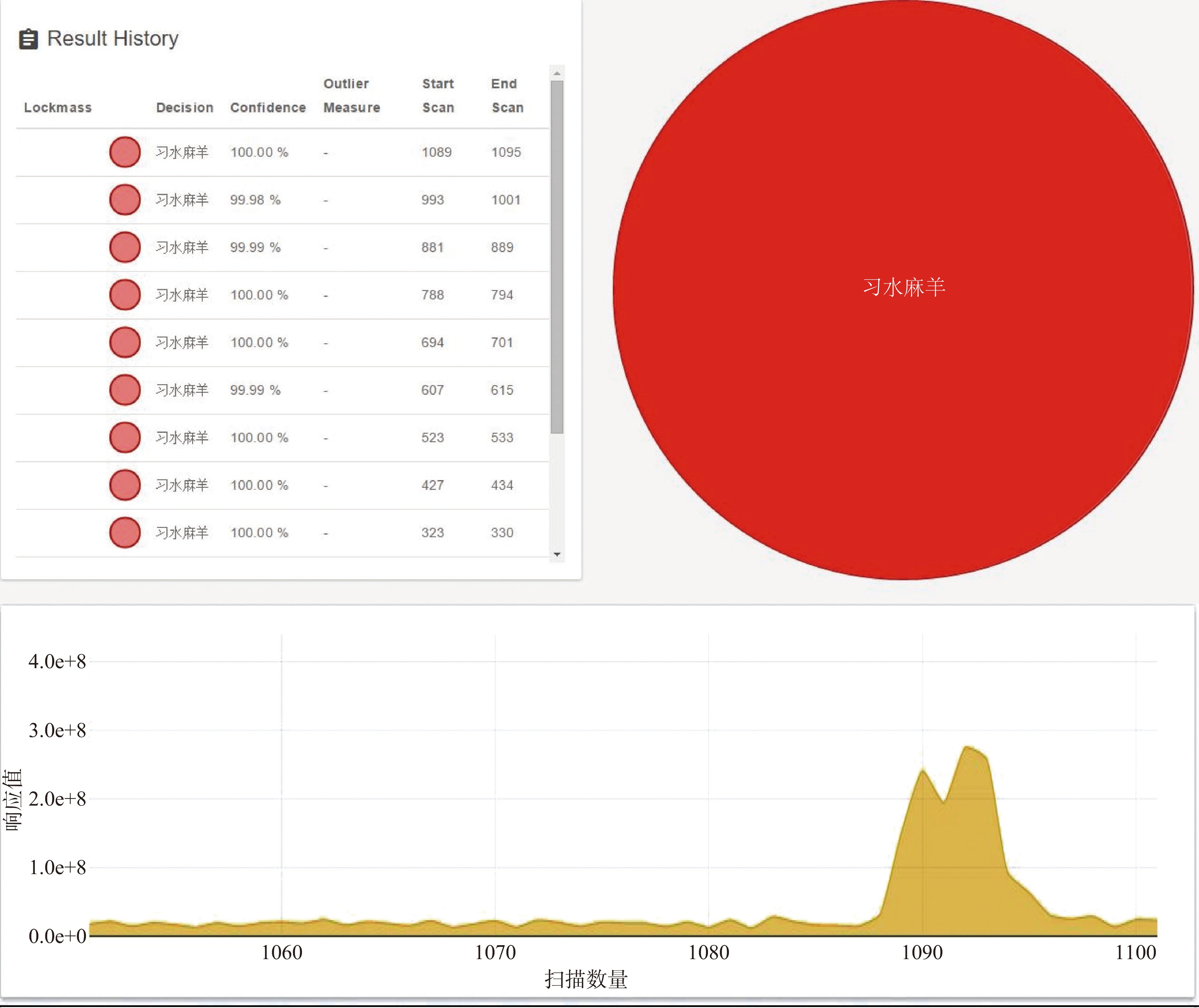Click red indicator for scan 788 row
1199x1008 pixels.
pos(125,295)
